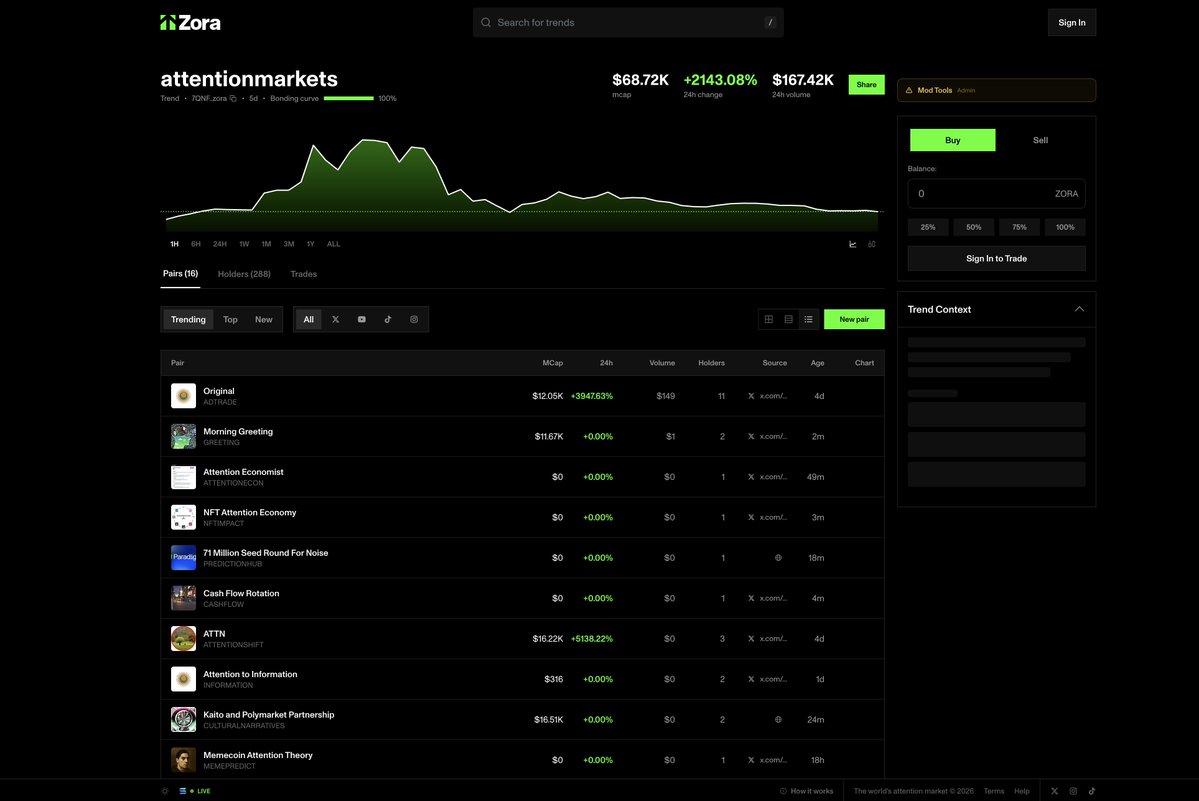Sort pairs by New
The image size is (1199, 801).
(x=264, y=319)
